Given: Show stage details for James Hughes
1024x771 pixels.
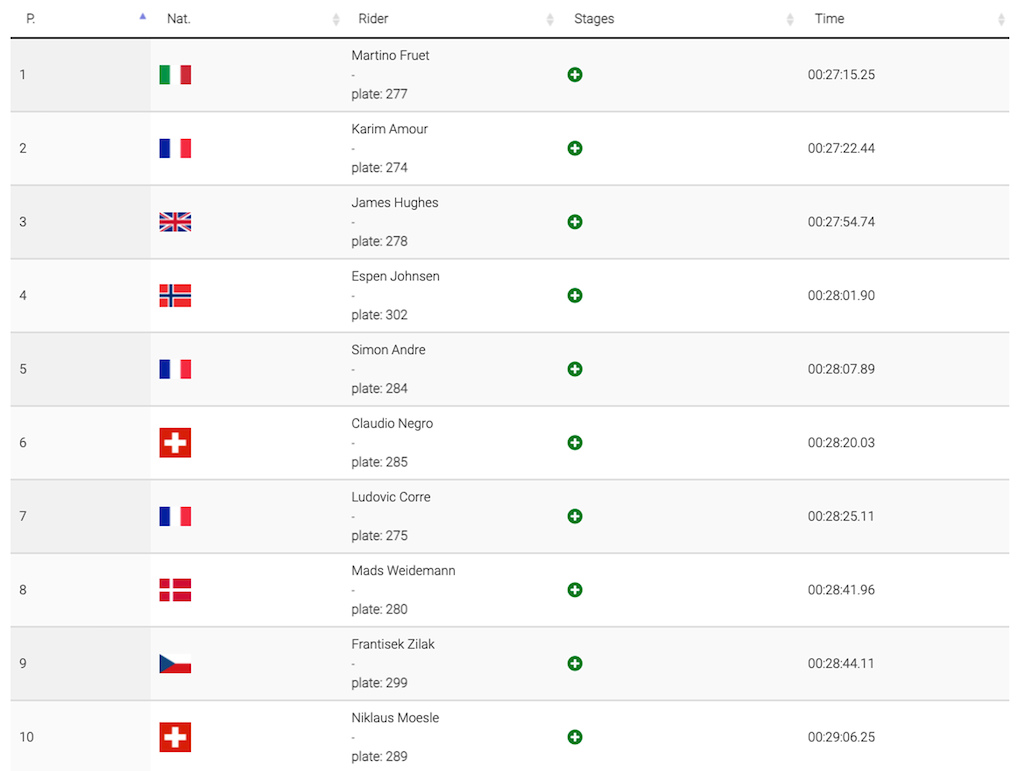Looking at the screenshot, I should coord(575,222).
